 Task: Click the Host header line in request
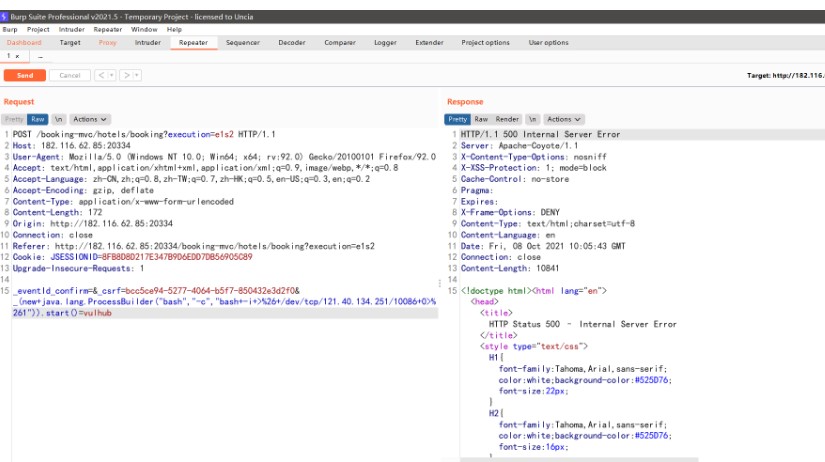[72, 145]
